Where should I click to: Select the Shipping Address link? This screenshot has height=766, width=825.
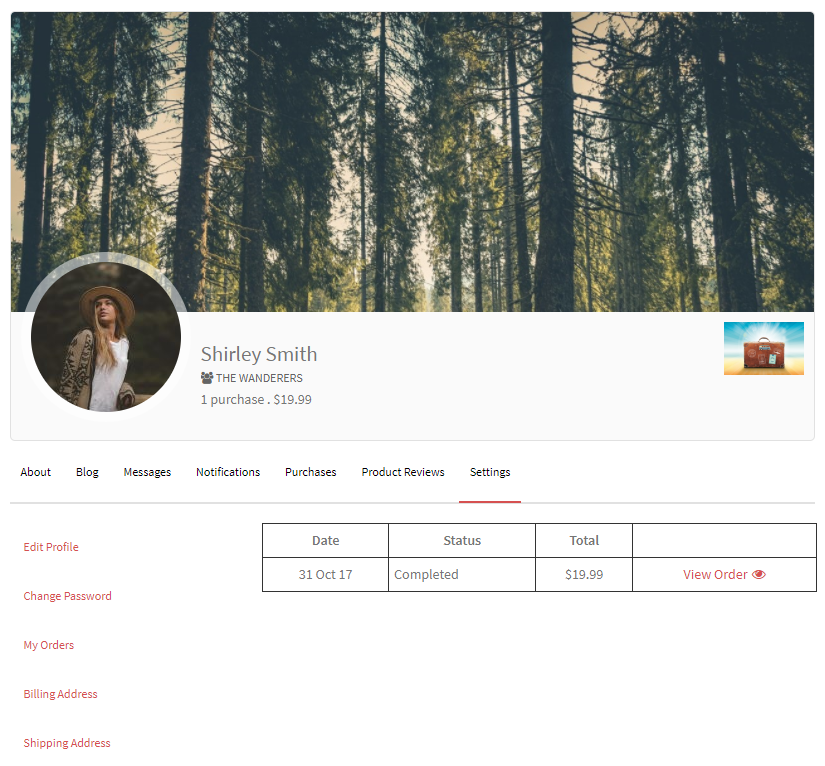(67, 743)
